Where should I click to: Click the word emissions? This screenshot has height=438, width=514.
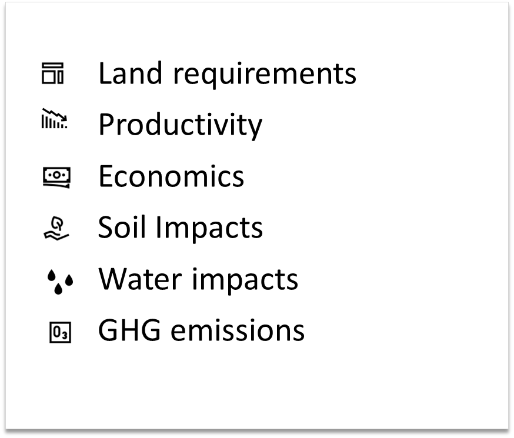[x=238, y=331]
